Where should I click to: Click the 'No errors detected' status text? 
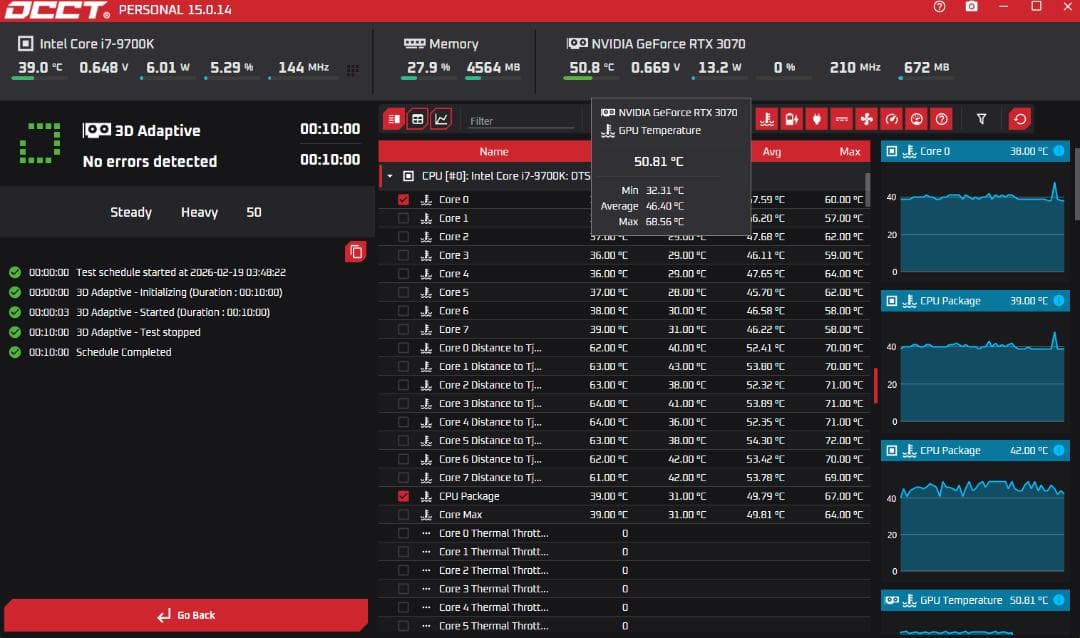pyautogui.click(x=149, y=161)
